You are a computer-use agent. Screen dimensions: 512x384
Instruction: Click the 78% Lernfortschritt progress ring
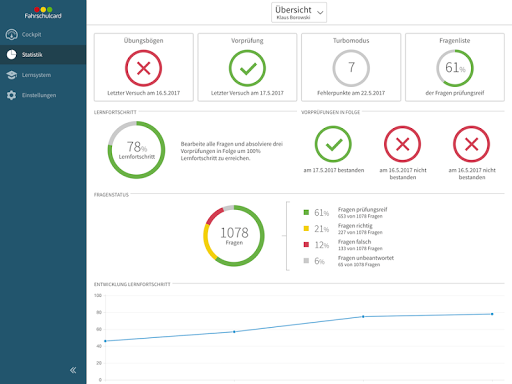(136, 150)
